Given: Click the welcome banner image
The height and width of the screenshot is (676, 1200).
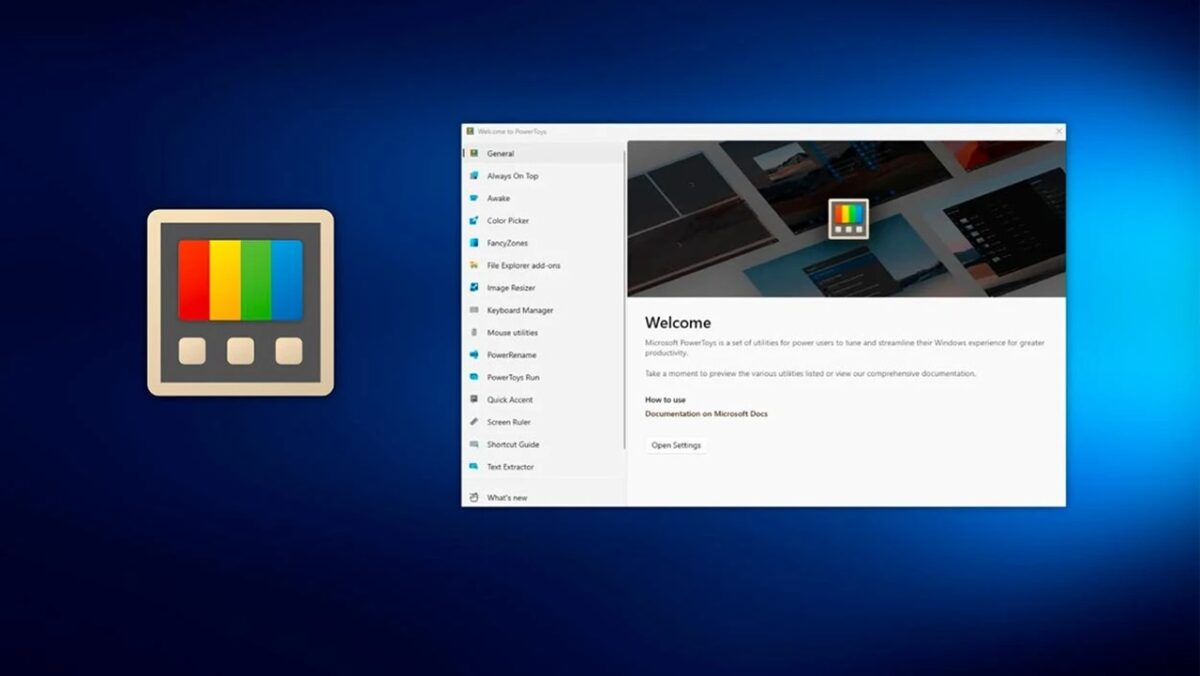Looking at the screenshot, I should 847,218.
